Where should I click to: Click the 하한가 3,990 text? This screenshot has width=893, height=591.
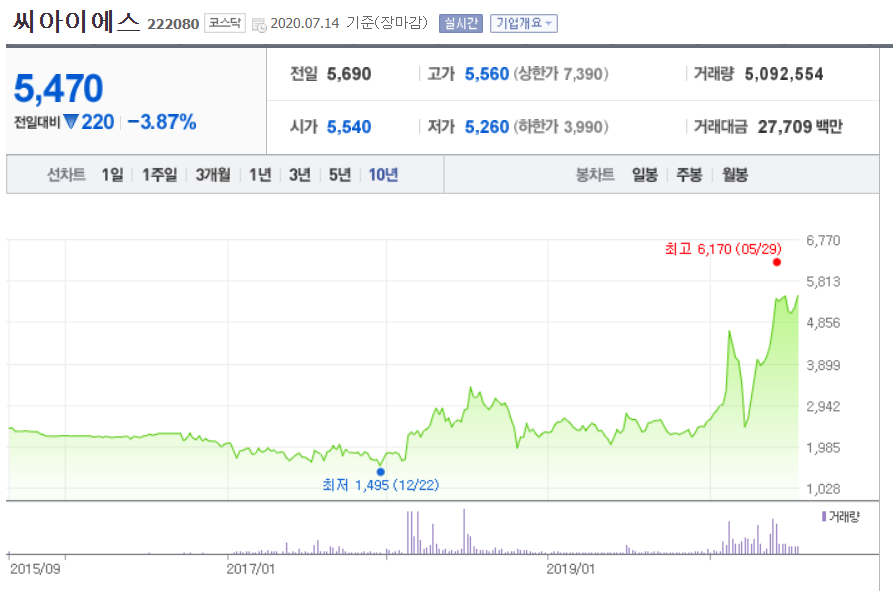(x=561, y=127)
